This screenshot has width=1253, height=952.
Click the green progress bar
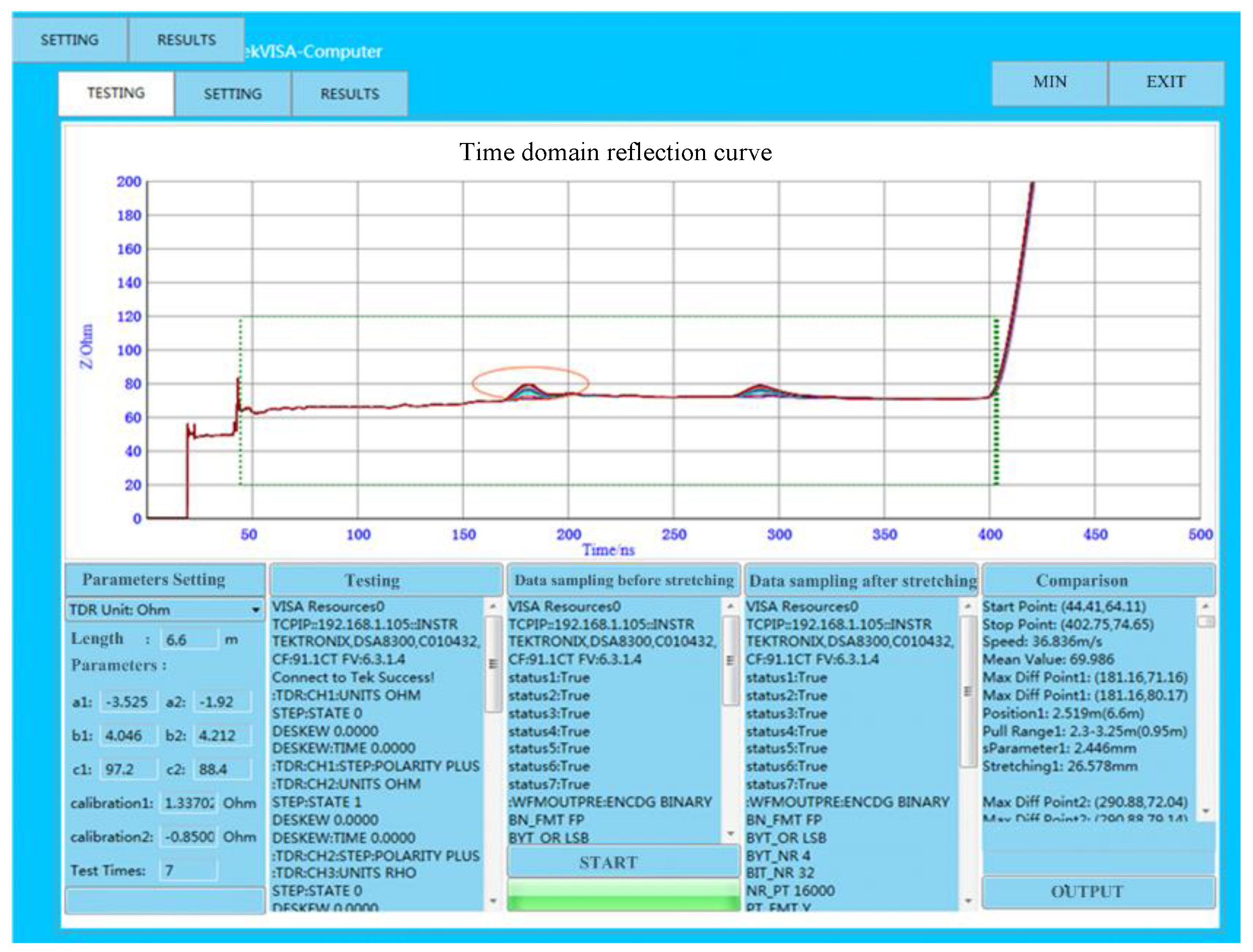(623, 895)
